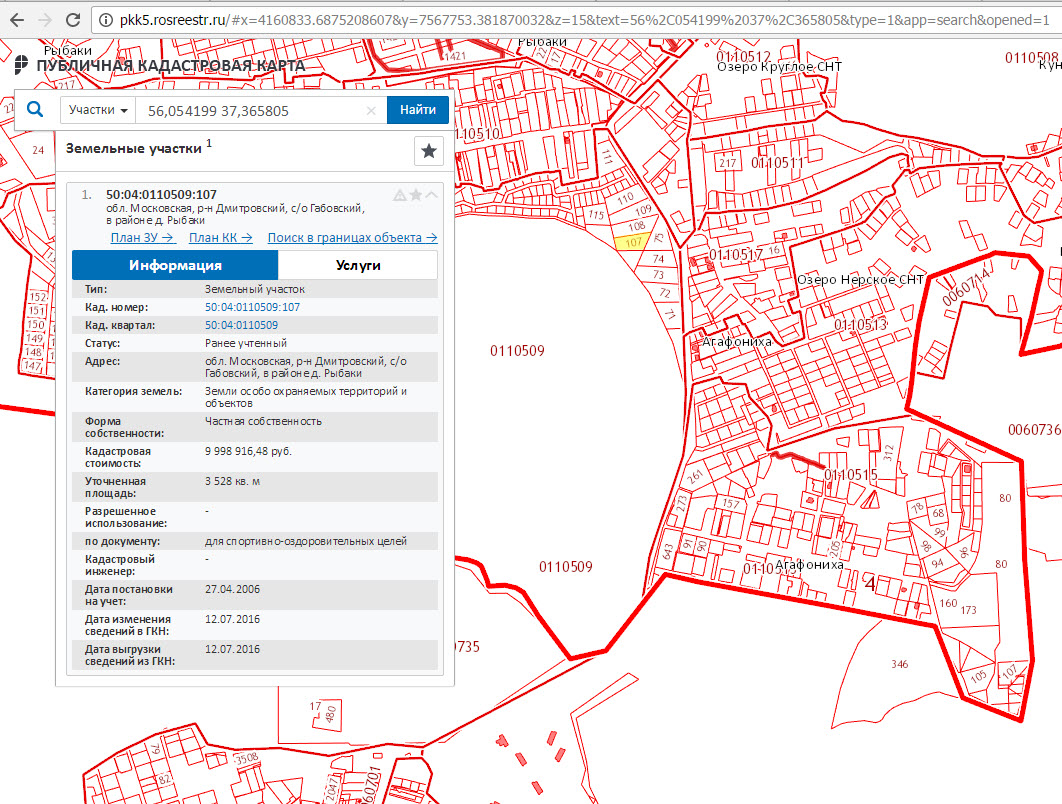Click the result title 50:04:0110509:107

tap(161, 194)
